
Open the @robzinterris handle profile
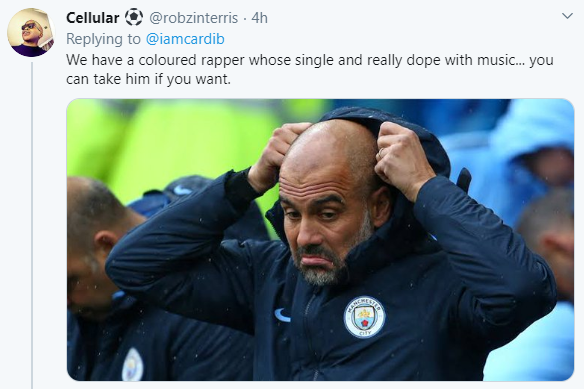click(x=193, y=18)
